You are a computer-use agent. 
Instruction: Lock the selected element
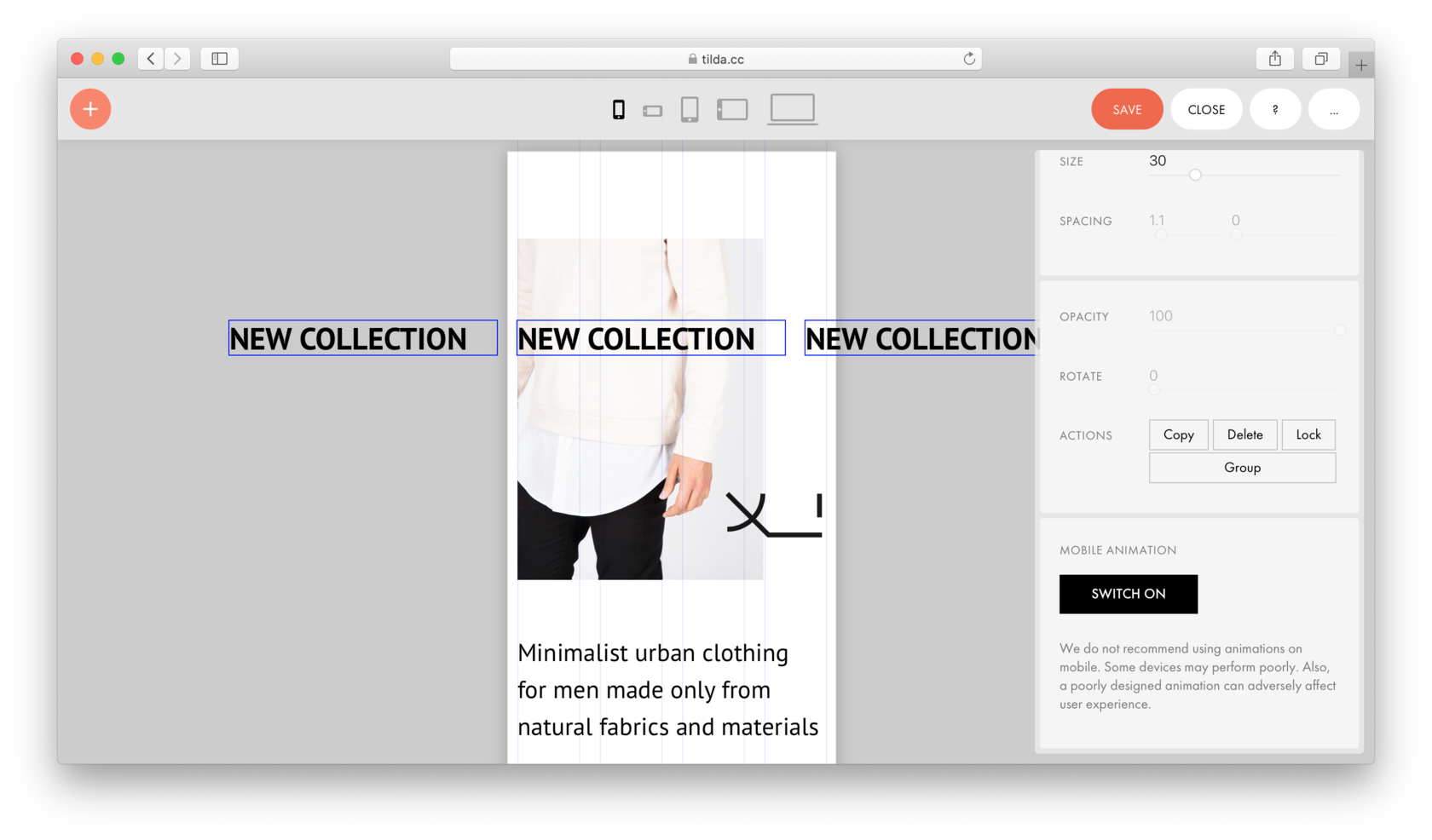(x=1308, y=434)
